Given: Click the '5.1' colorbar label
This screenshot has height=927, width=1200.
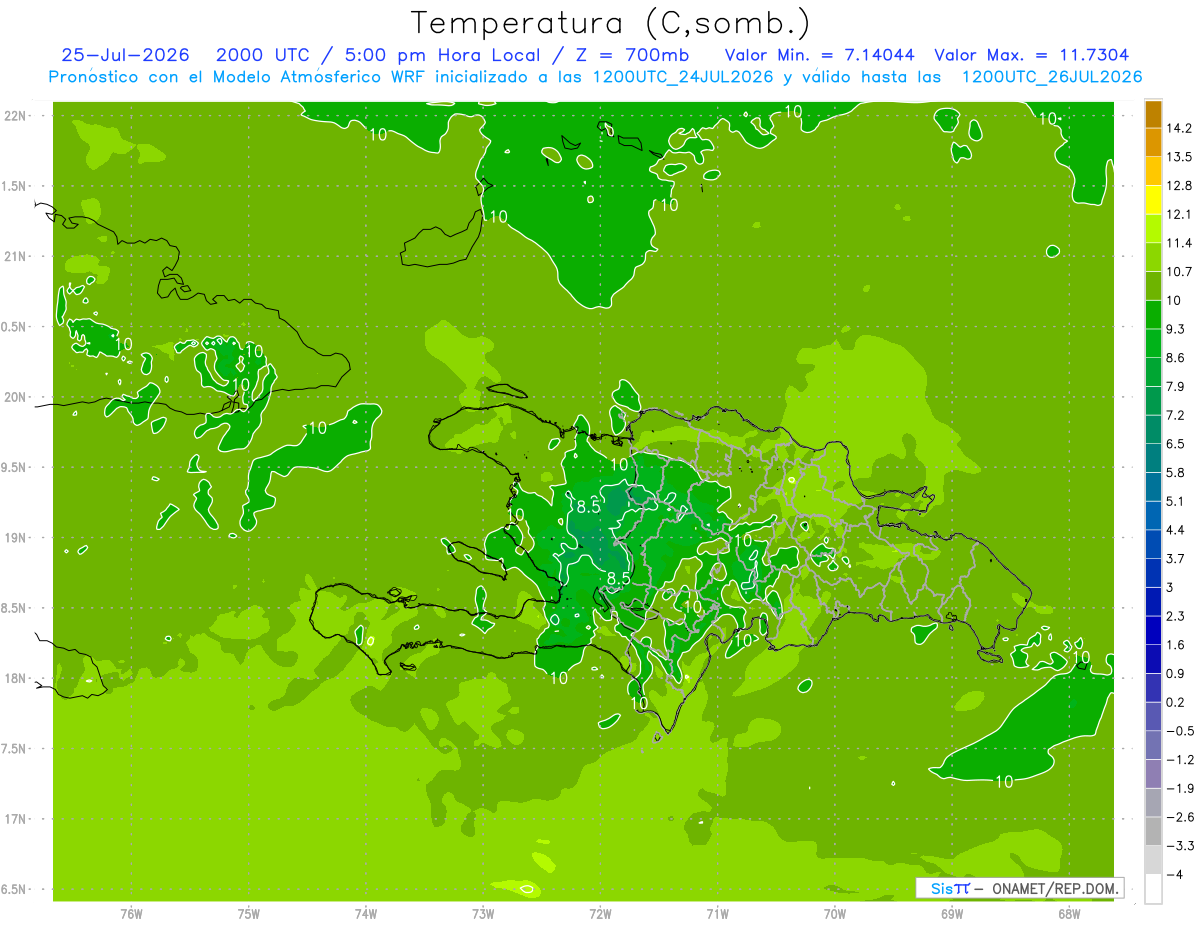Looking at the screenshot, I should pos(1176,501).
